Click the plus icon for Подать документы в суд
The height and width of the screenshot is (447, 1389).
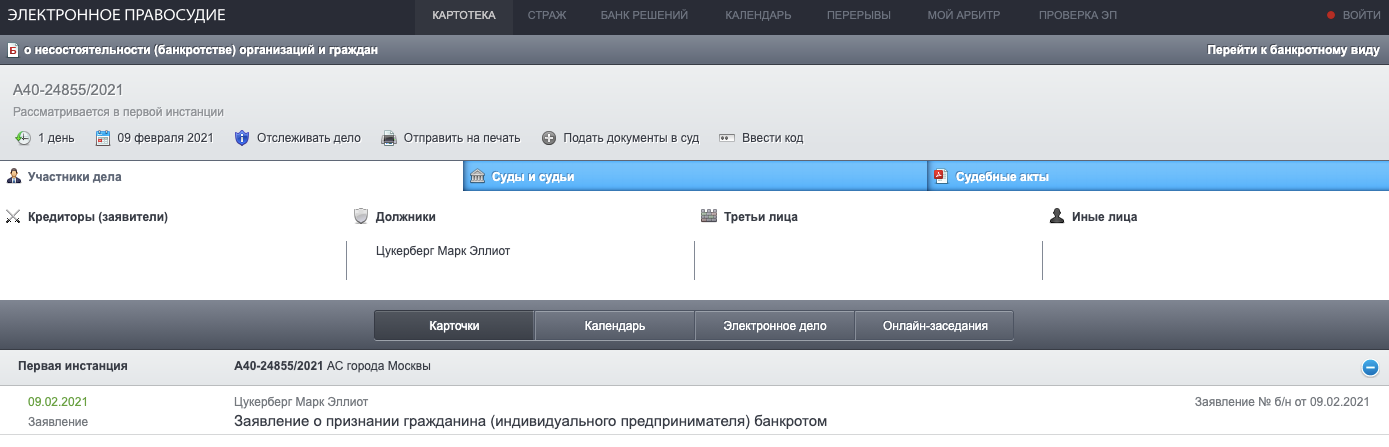[x=549, y=138]
